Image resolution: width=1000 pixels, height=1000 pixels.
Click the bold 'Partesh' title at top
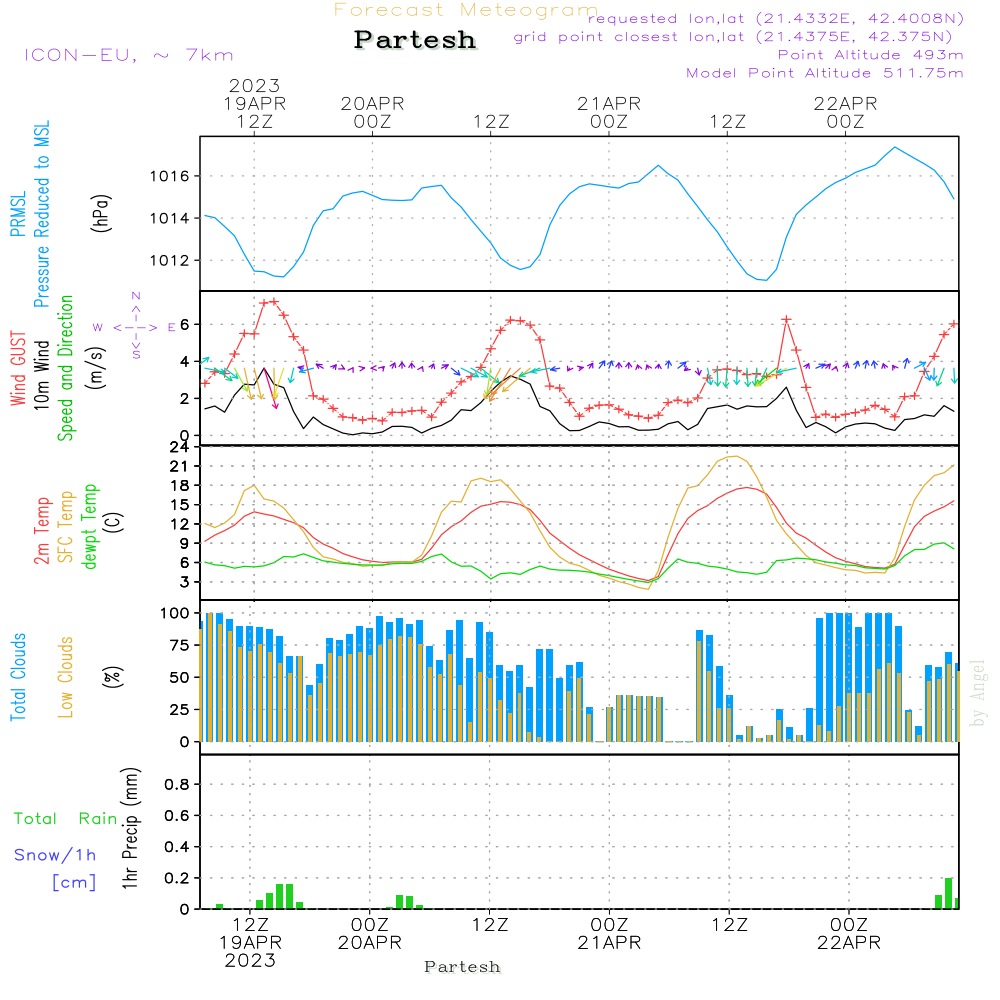pos(415,40)
